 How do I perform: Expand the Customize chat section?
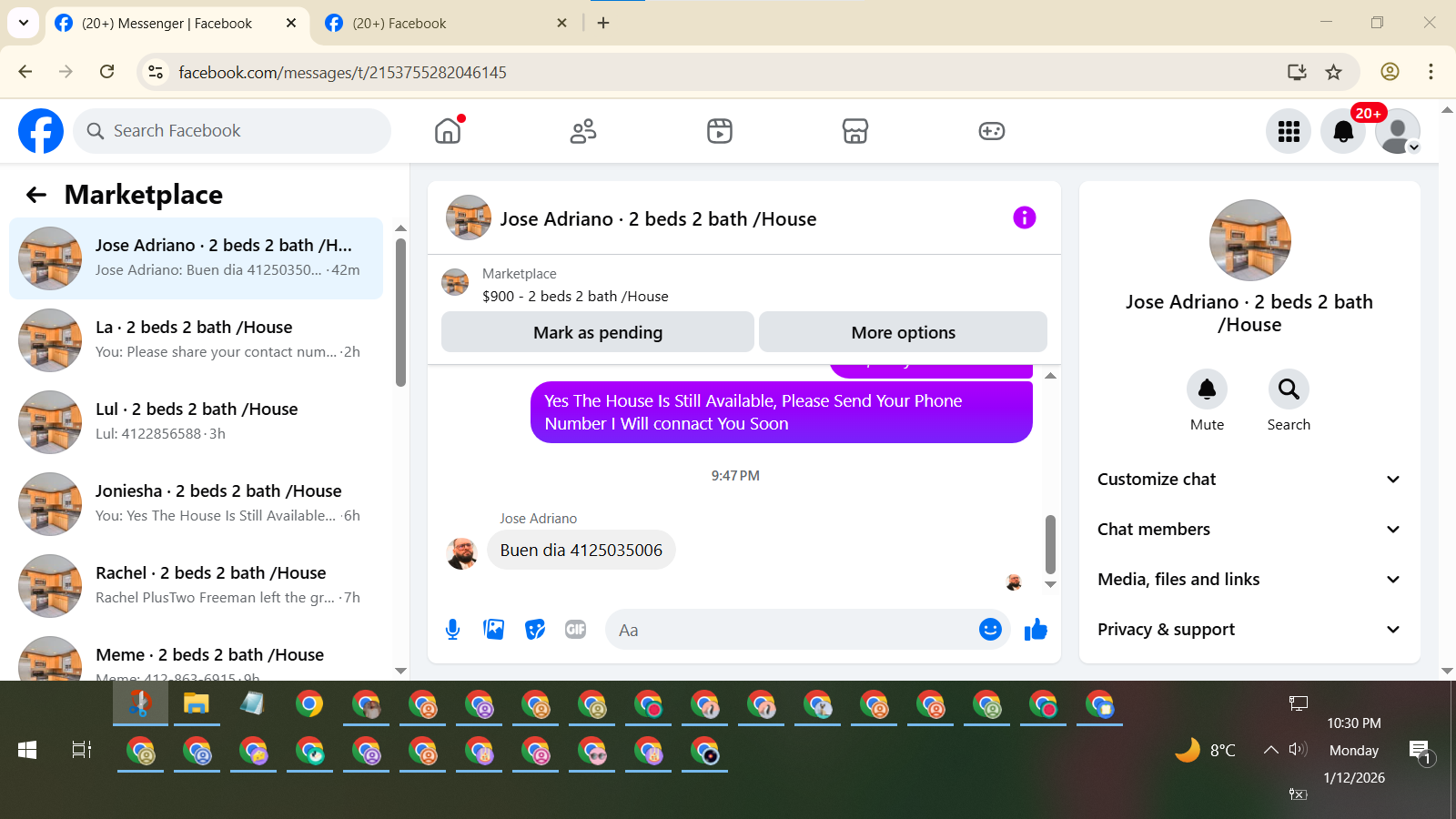(x=1249, y=480)
